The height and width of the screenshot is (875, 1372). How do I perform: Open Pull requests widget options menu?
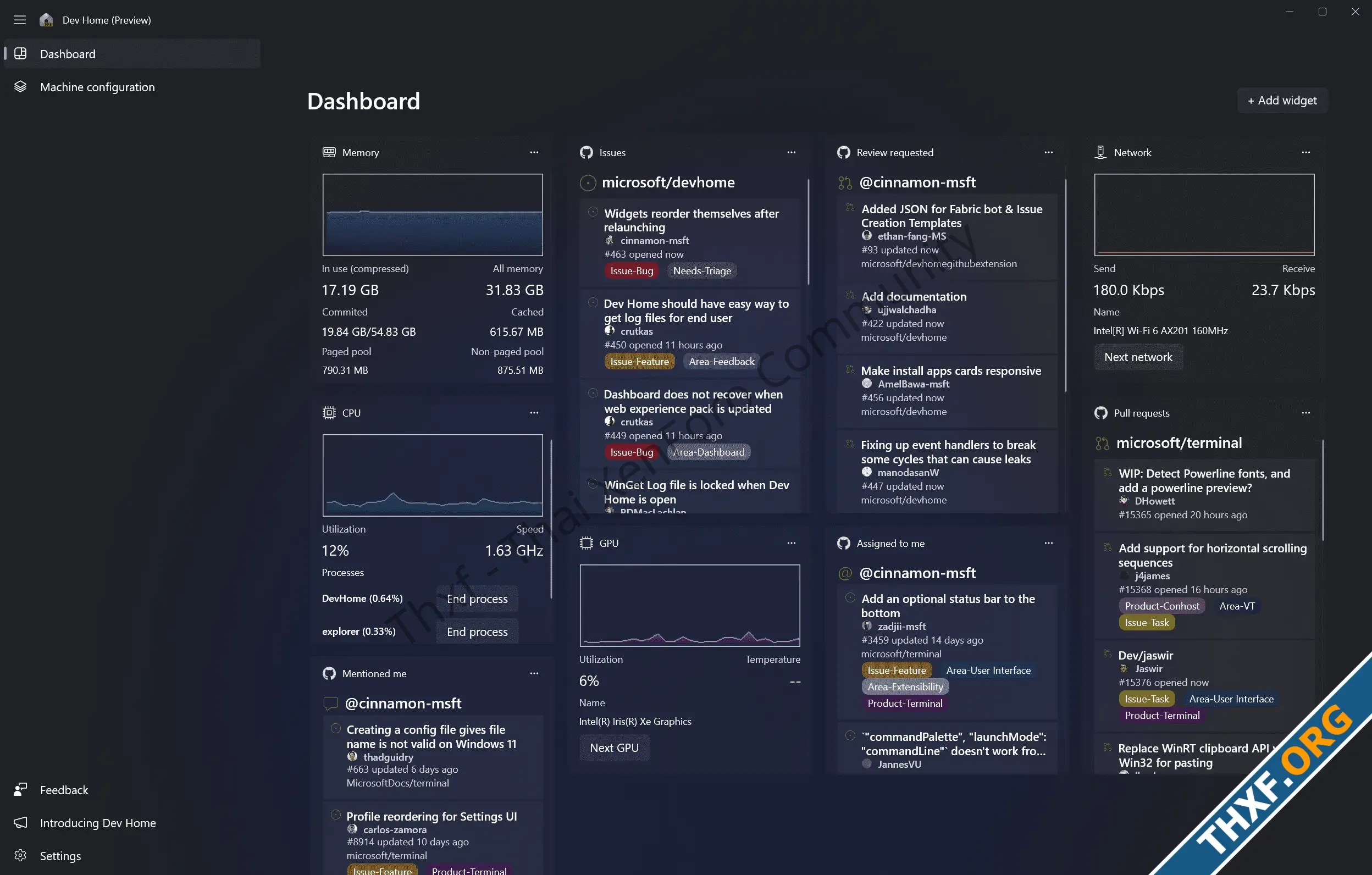coord(1306,412)
